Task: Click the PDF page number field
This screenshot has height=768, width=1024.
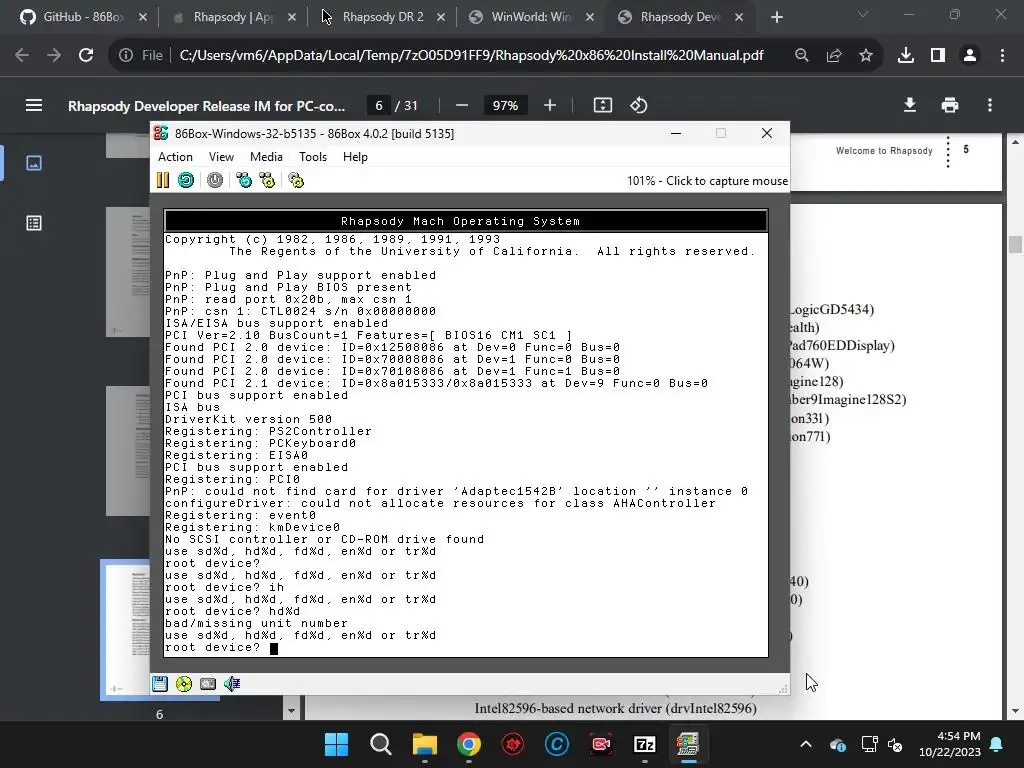Action: pos(379,105)
